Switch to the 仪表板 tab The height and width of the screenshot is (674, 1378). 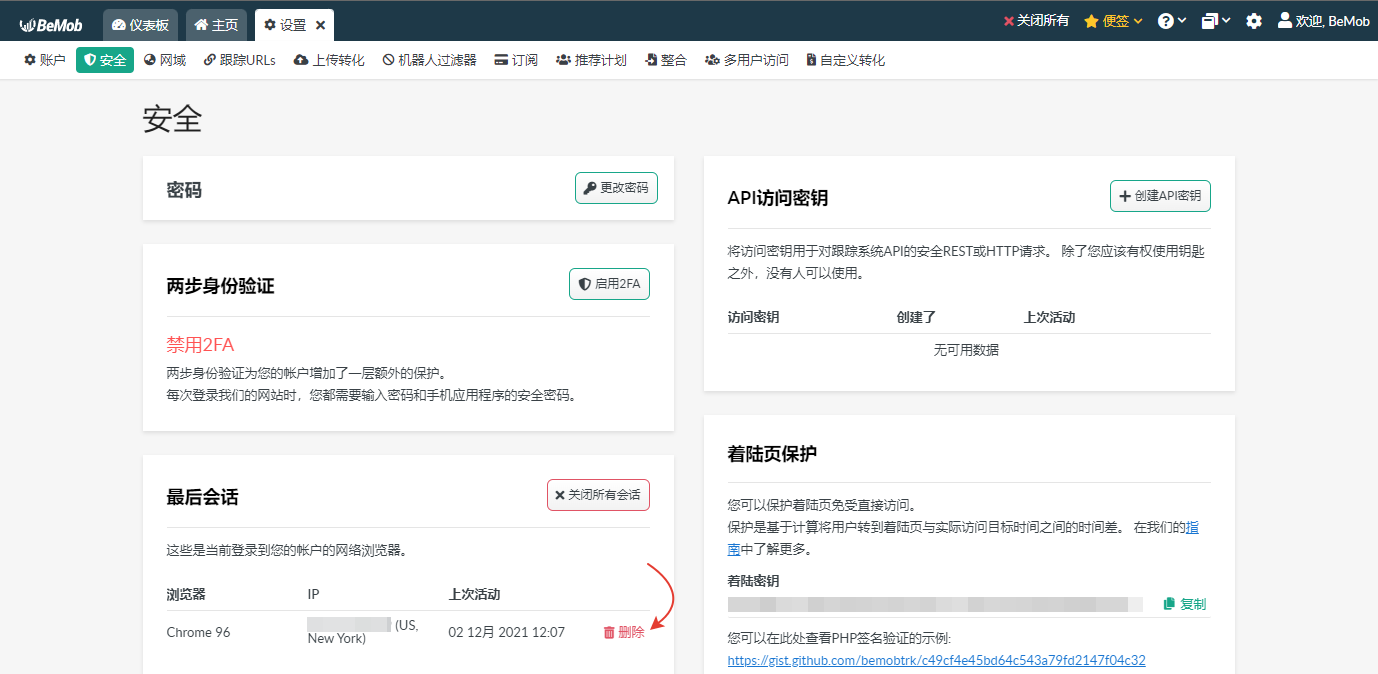click(140, 25)
